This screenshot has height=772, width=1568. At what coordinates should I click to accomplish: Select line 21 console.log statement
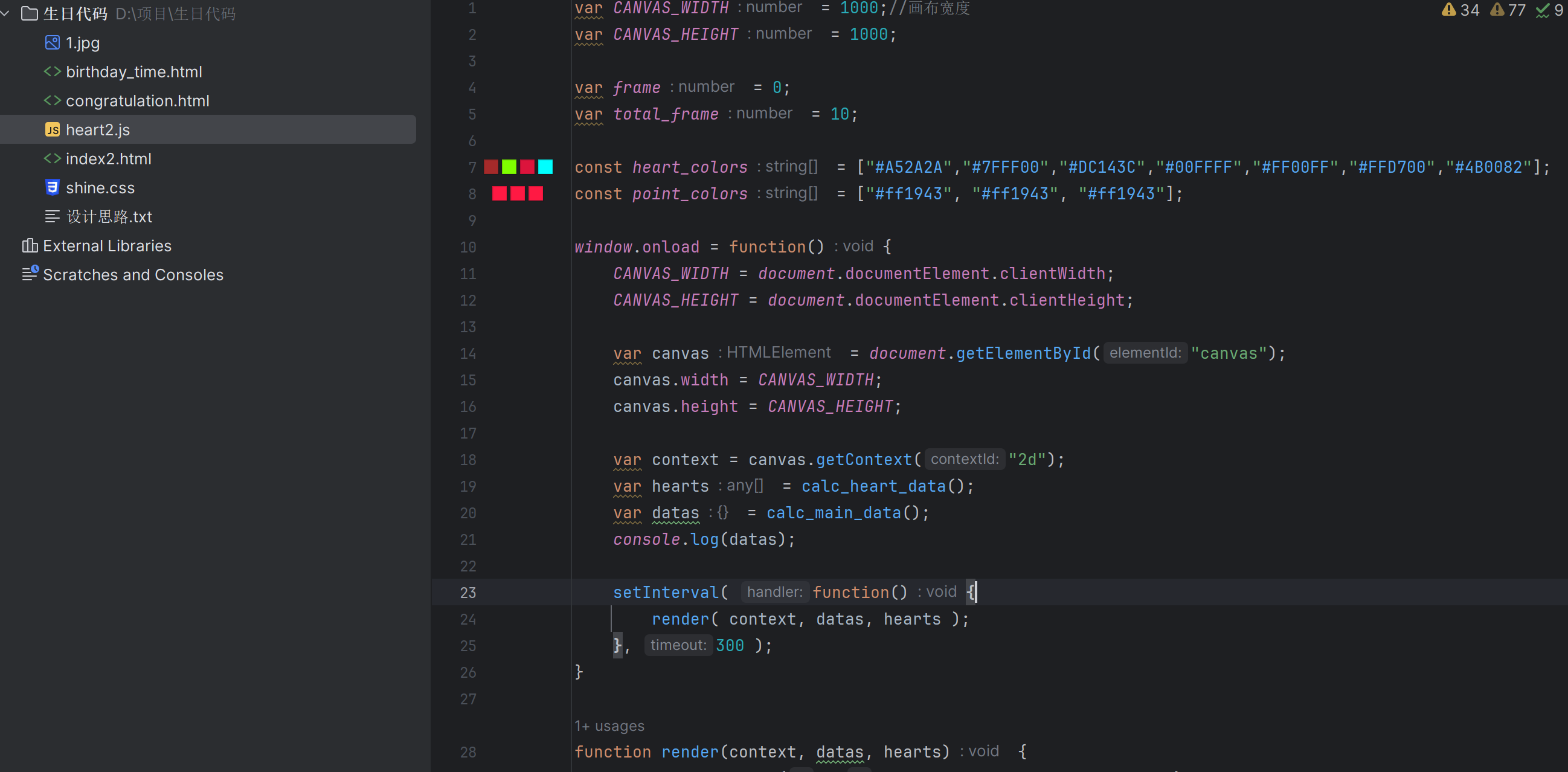point(700,539)
